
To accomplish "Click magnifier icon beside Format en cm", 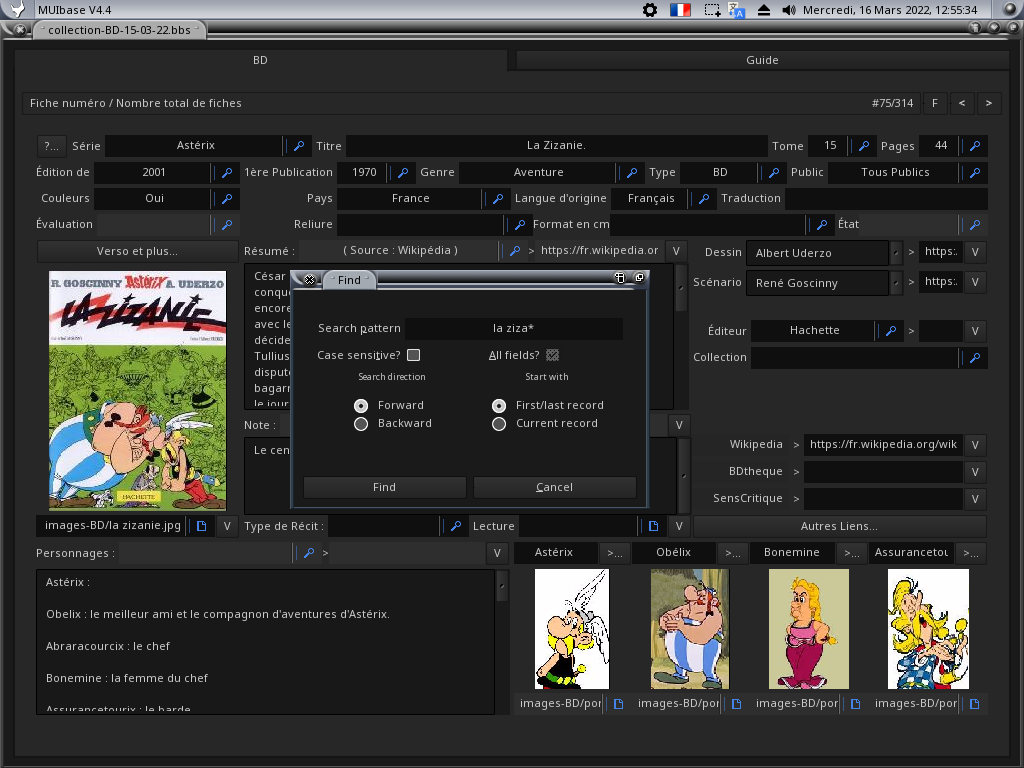I will pos(822,225).
